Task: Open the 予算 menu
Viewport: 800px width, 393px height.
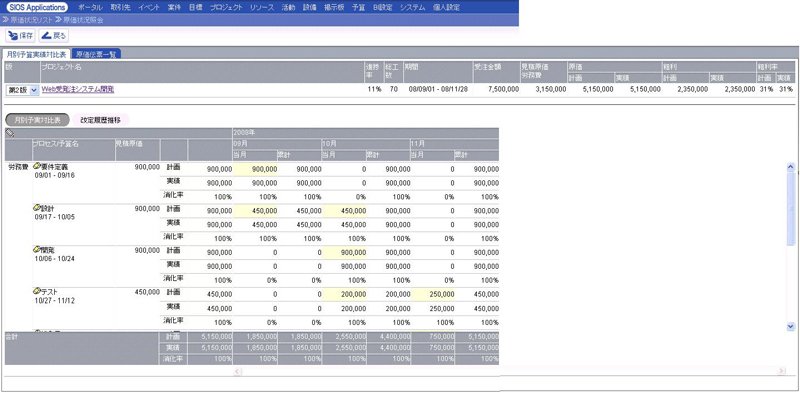Action: pyautogui.click(x=359, y=8)
